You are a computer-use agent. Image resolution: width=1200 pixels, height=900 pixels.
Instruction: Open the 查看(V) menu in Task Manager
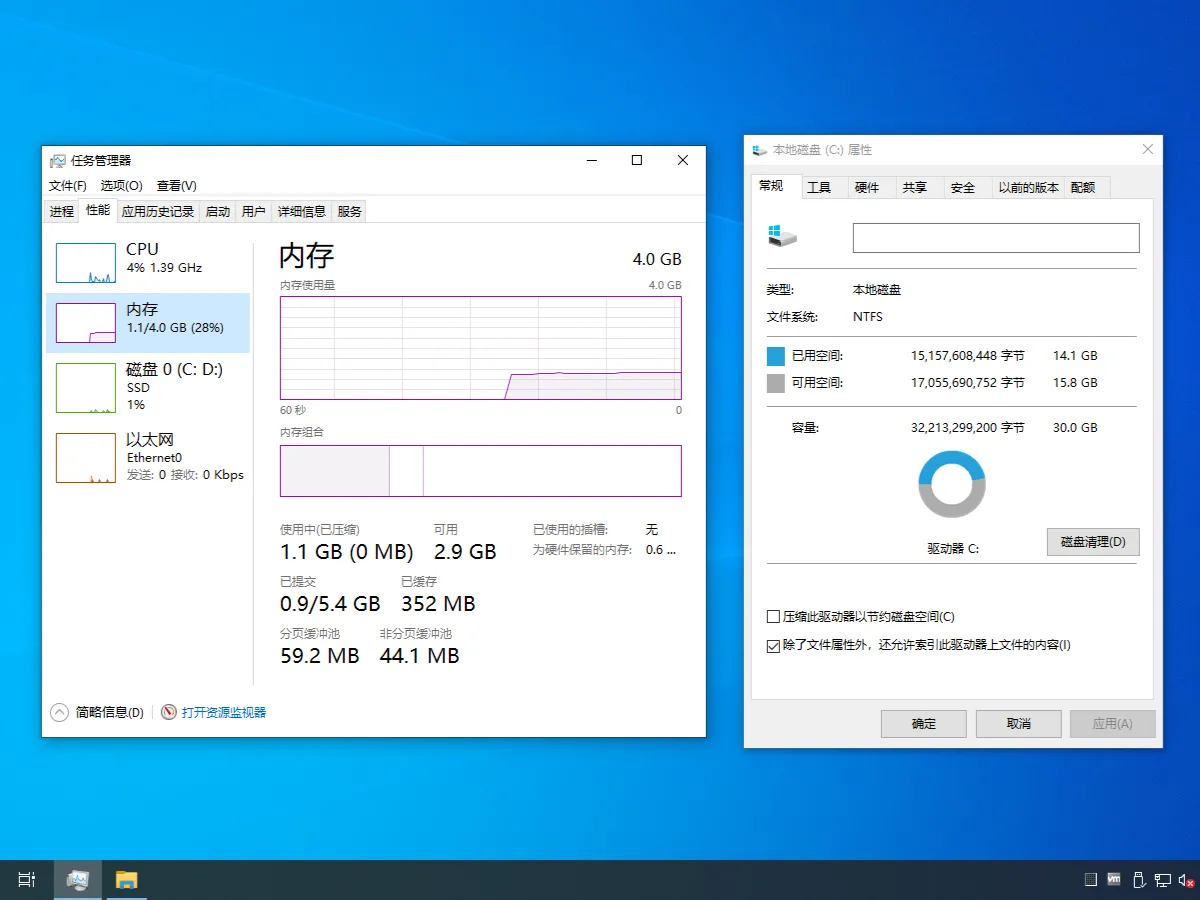point(175,185)
